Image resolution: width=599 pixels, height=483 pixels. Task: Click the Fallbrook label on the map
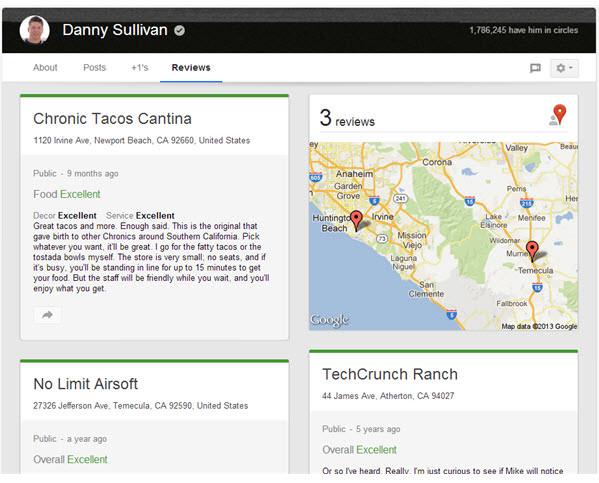point(512,303)
